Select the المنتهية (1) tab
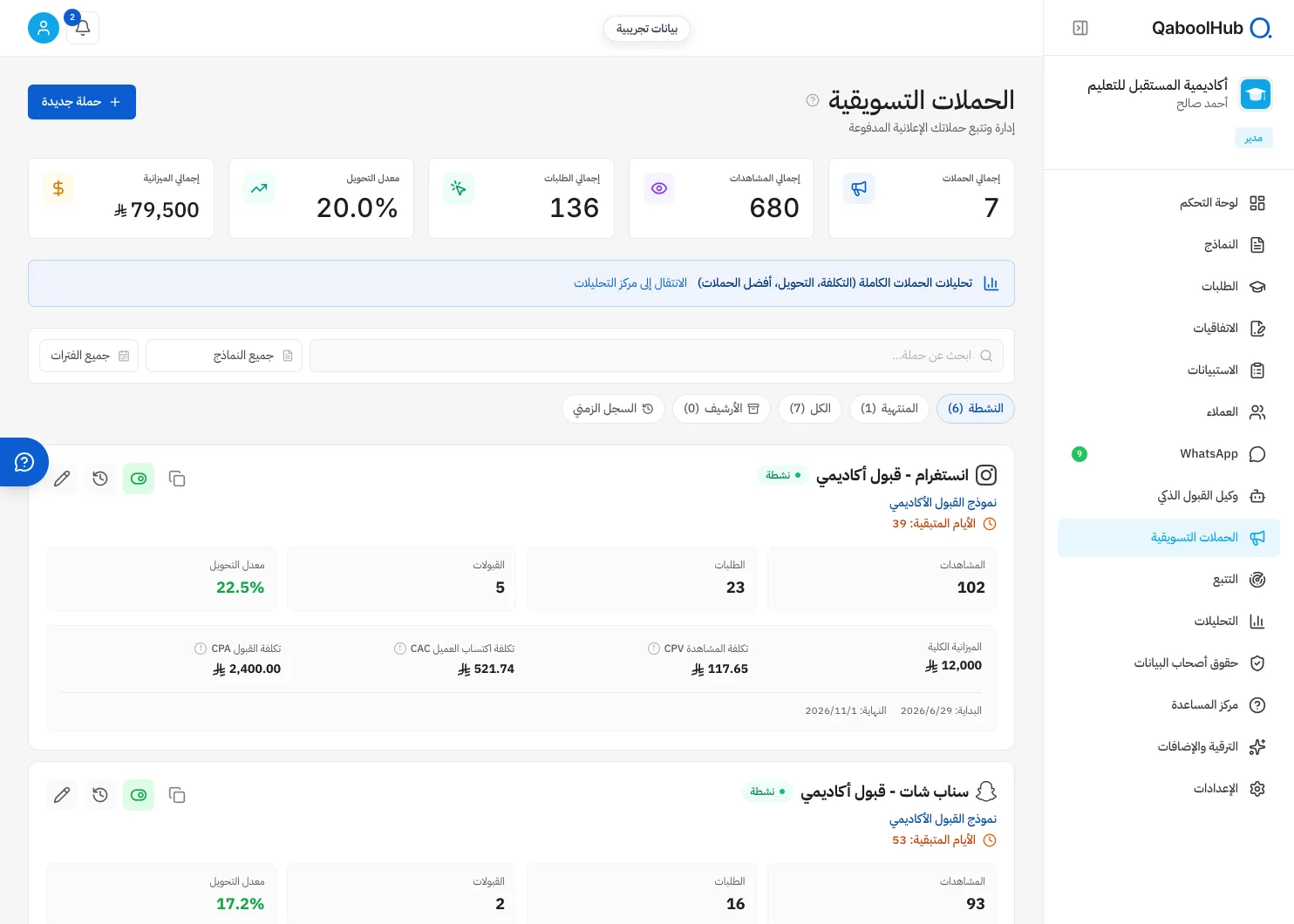The height and width of the screenshot is (924, 1294). 889,409
